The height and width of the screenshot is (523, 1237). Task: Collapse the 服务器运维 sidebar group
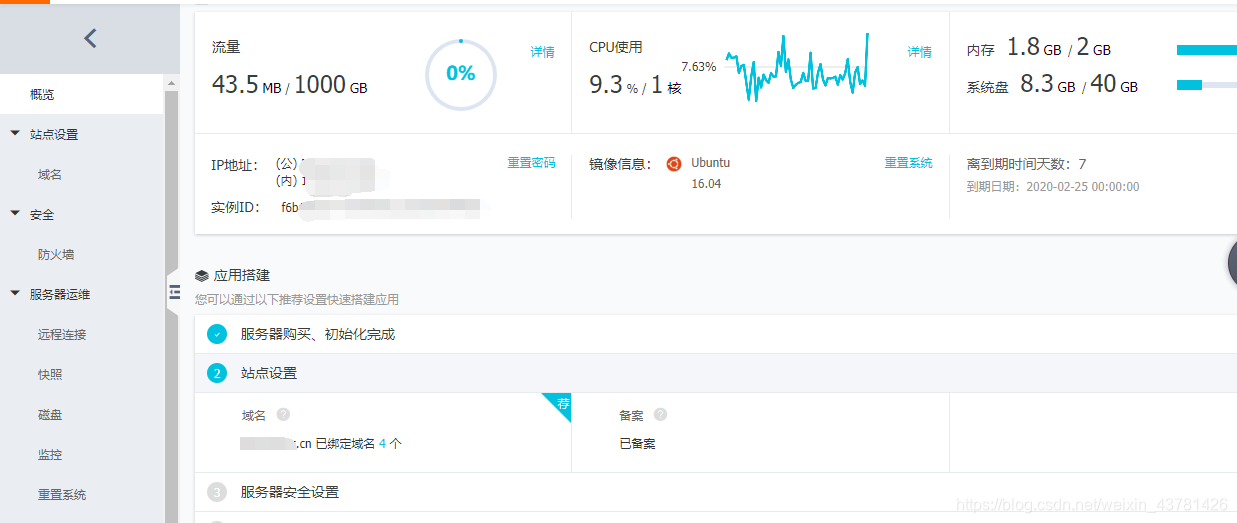(15, 293)
